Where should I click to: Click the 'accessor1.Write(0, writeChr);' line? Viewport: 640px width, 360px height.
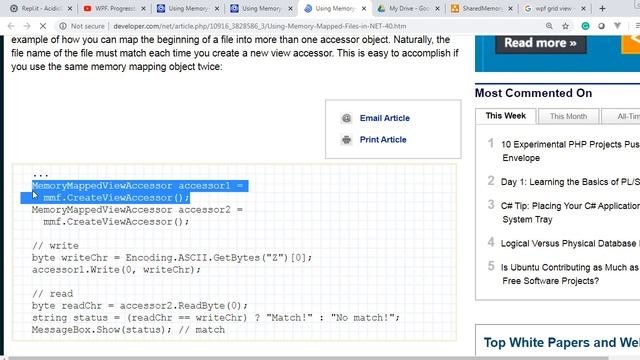[x=116, y=270]
